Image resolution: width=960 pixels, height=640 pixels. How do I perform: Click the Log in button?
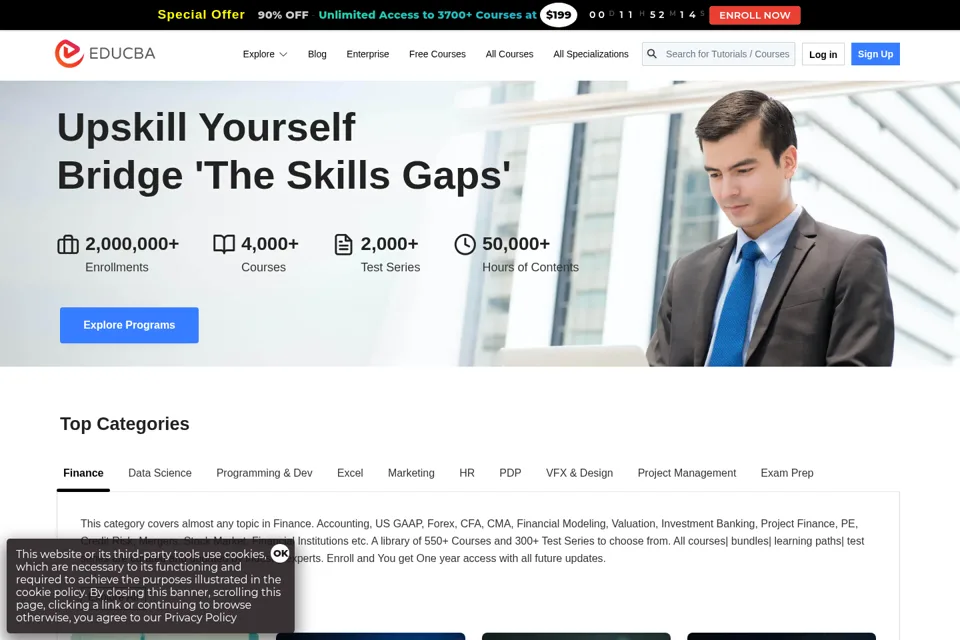click(x=823, y=54)
